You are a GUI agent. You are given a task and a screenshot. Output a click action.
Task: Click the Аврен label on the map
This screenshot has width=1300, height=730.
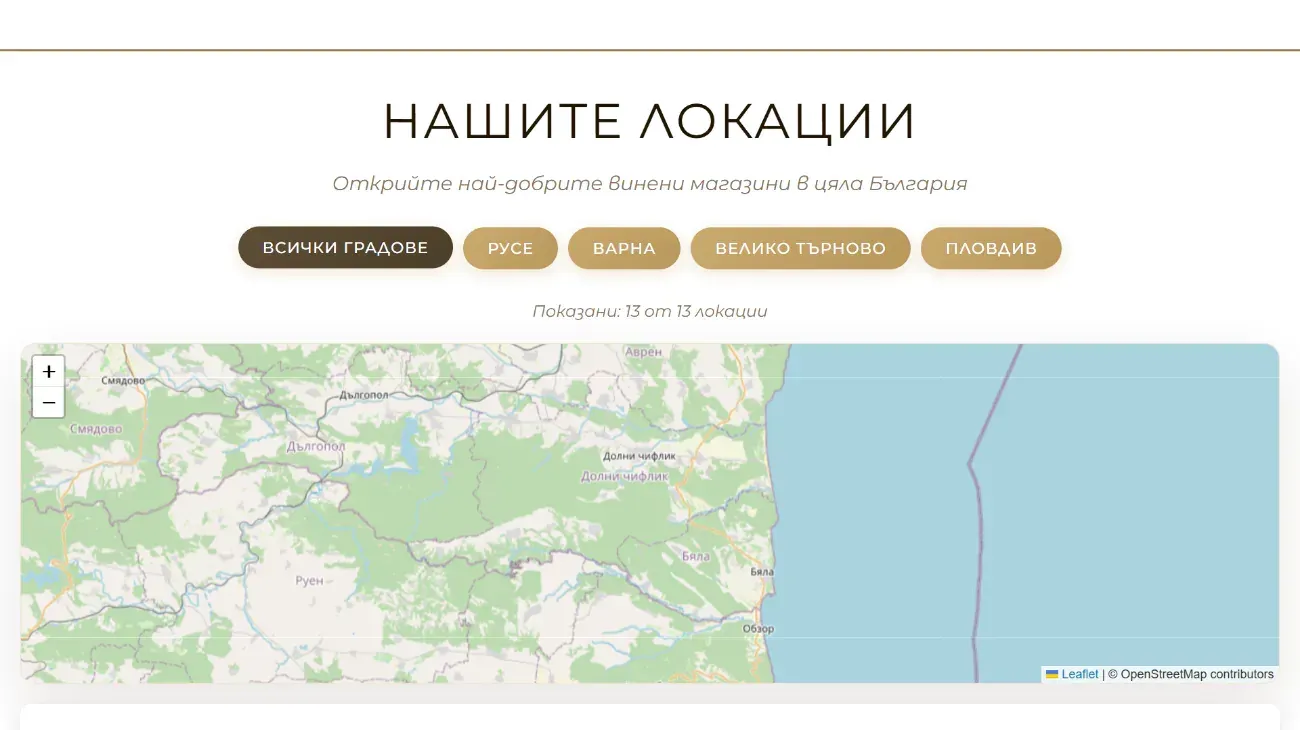(x=643, y=352)
